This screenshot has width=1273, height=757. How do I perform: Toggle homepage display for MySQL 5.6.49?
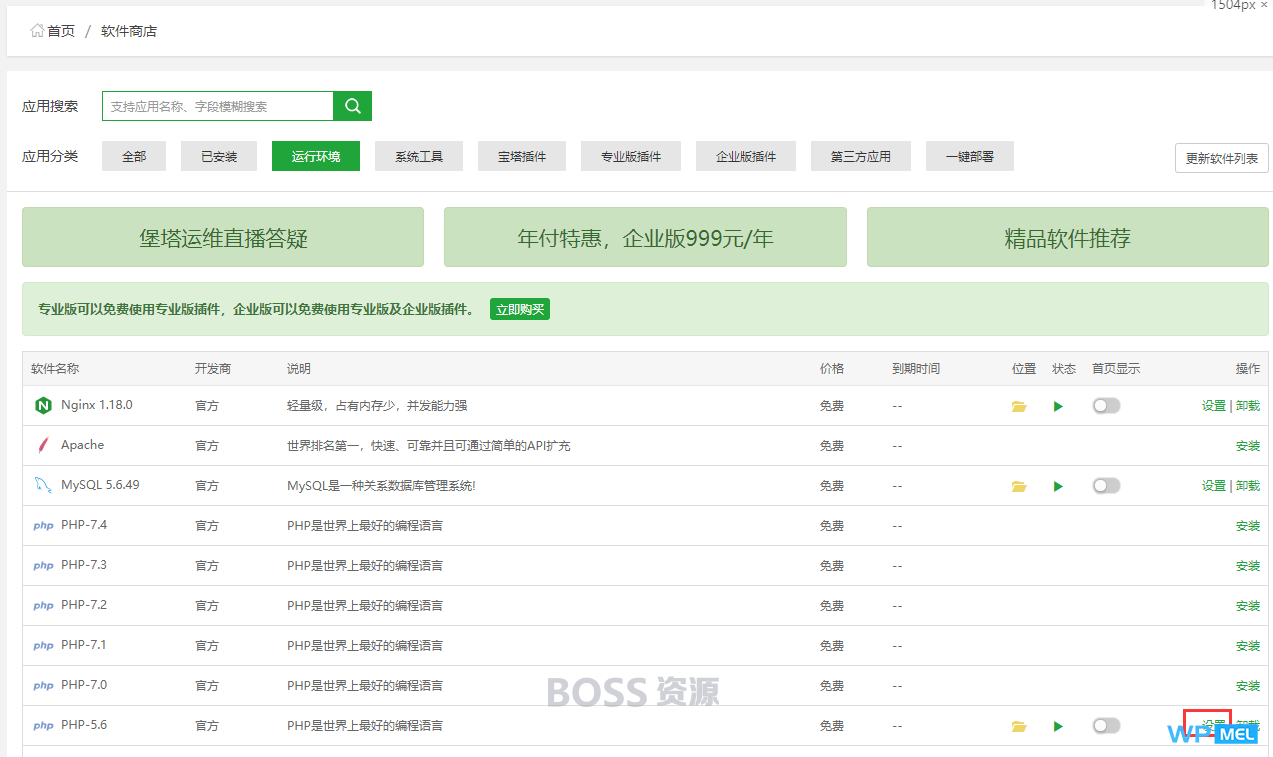click(x=1106, y=486)
